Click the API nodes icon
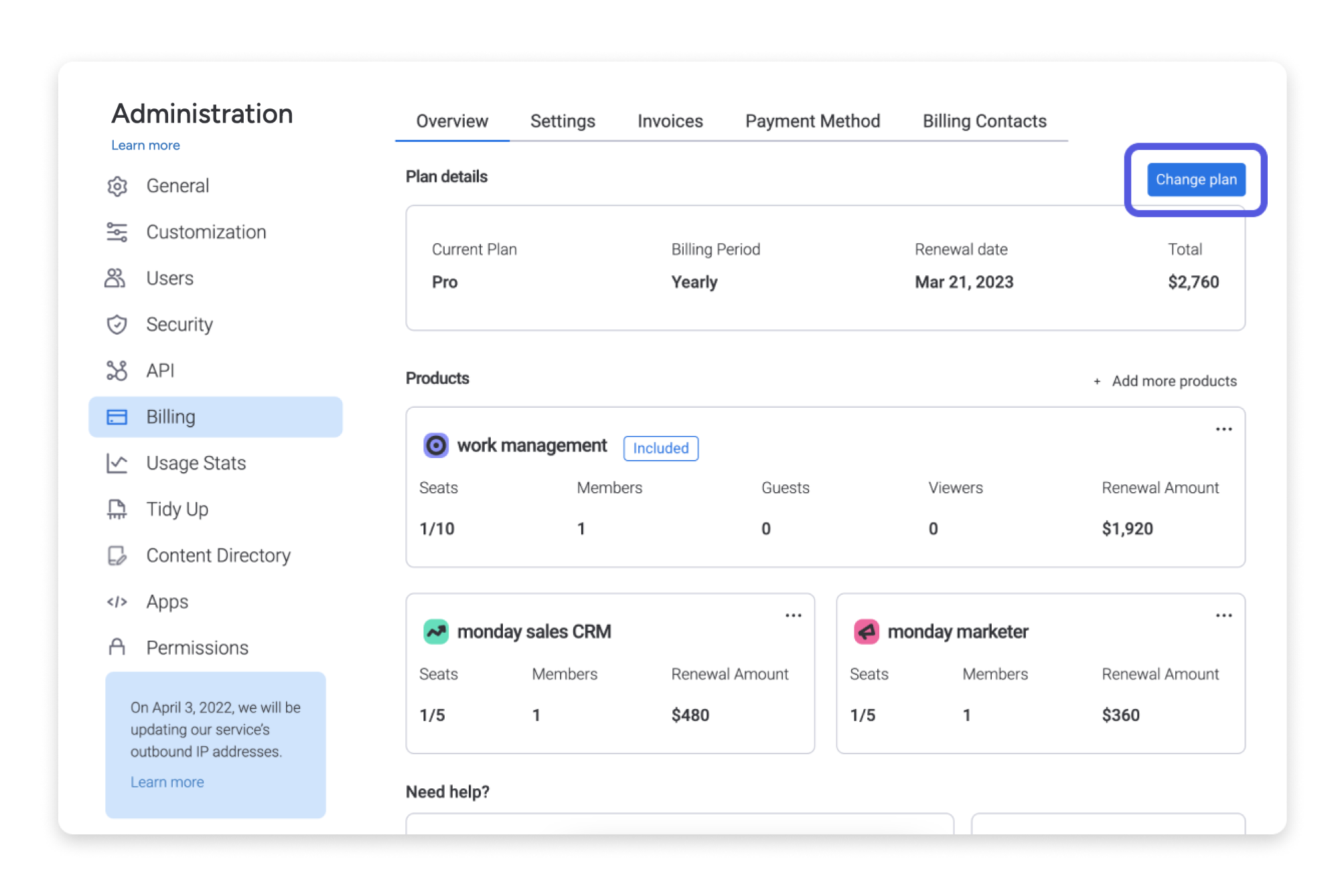This screenshot has width=1344, height=896. point(117,370)
